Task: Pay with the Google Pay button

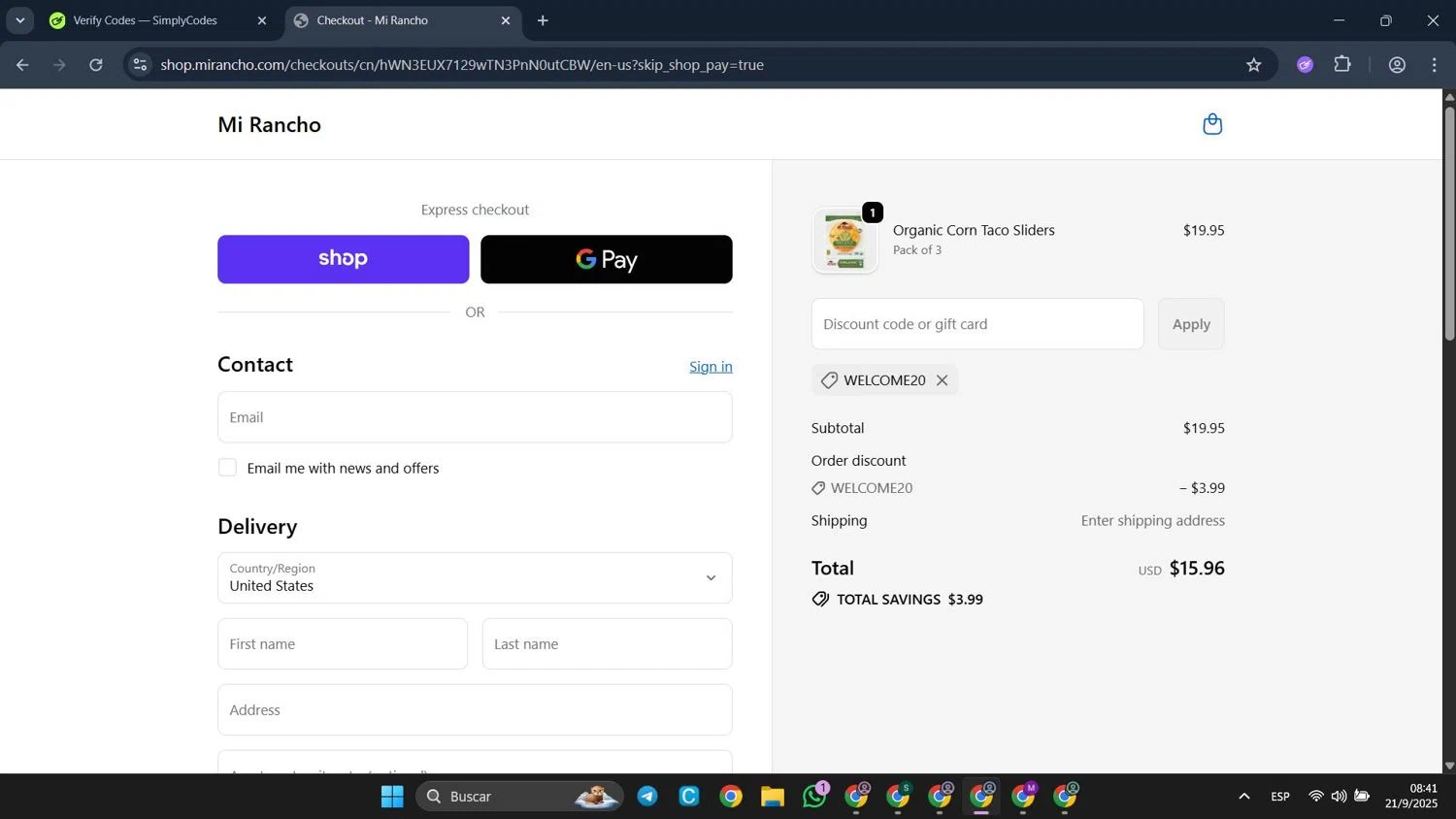Action: [x=607, y=259]
